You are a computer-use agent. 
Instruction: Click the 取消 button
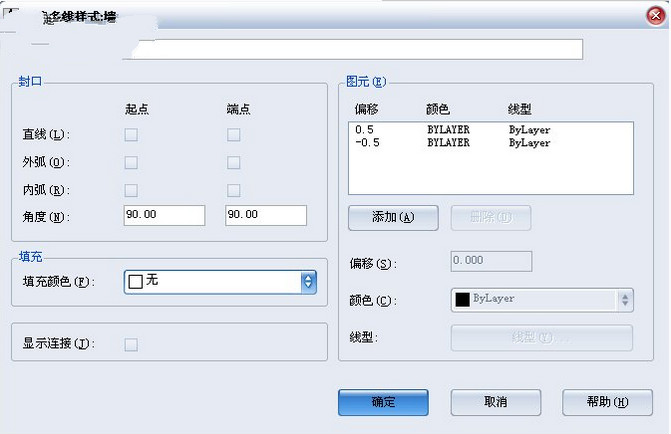496,402
